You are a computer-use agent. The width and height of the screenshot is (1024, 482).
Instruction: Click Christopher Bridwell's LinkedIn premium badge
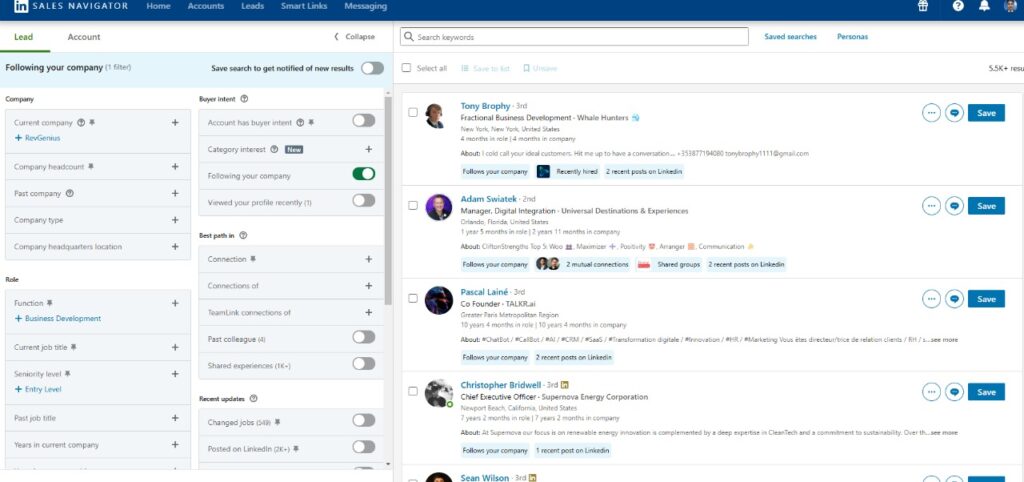pyautogui.click(x=565, y=385)
